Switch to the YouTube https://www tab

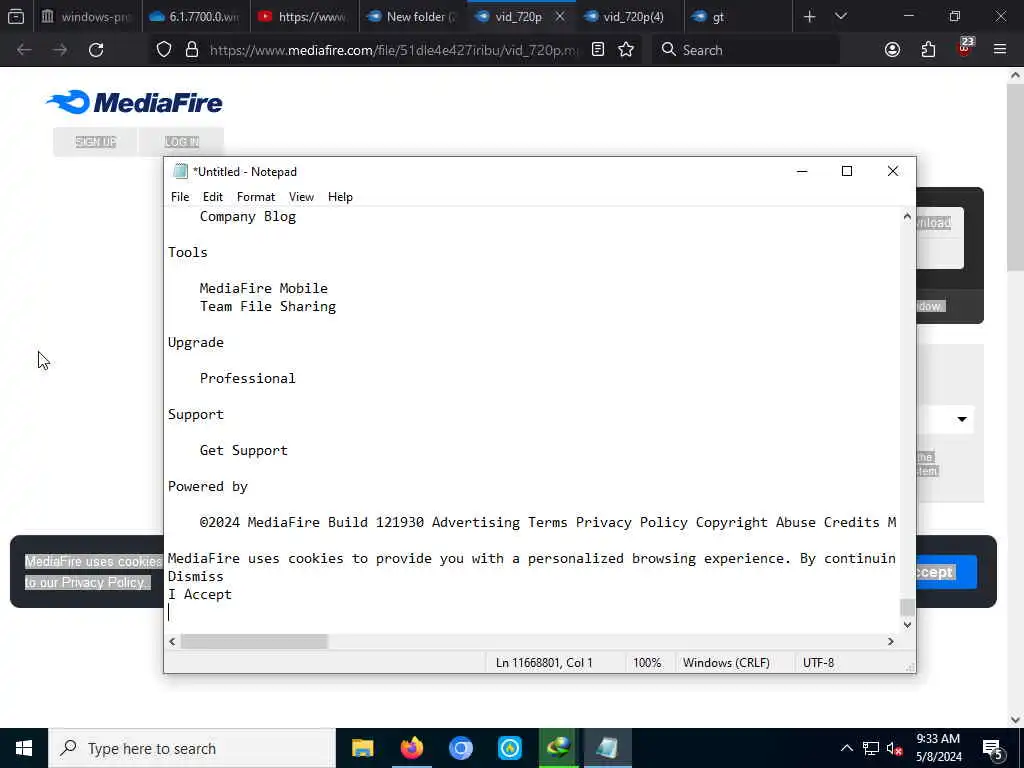(304, 16)
